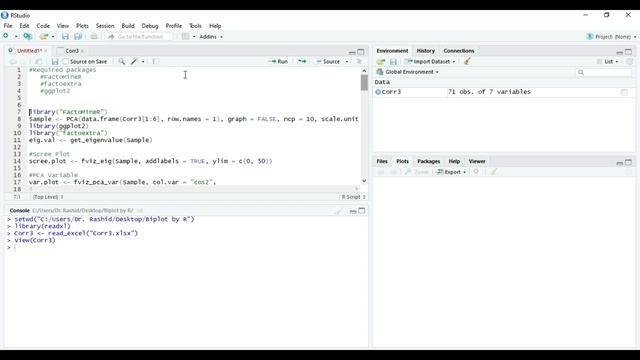Clear all plots broom icon in Plots pane
Image resolution: width=640 pixels, height=360 pixels.
[x=493, y=172]
